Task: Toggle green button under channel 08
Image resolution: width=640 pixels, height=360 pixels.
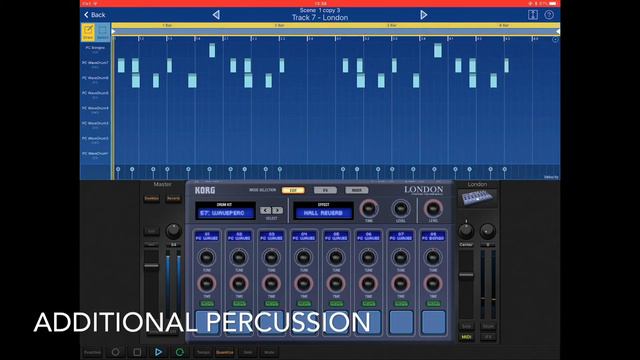Action: click(x=433, y=304)
